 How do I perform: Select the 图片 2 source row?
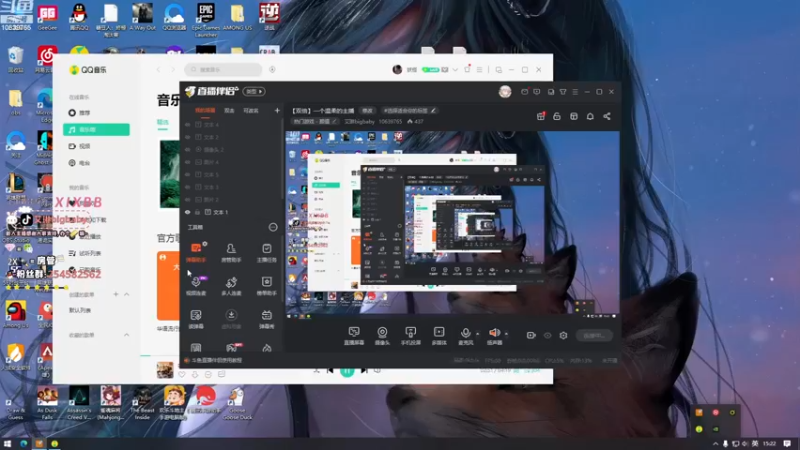click(x=232, y=199)
